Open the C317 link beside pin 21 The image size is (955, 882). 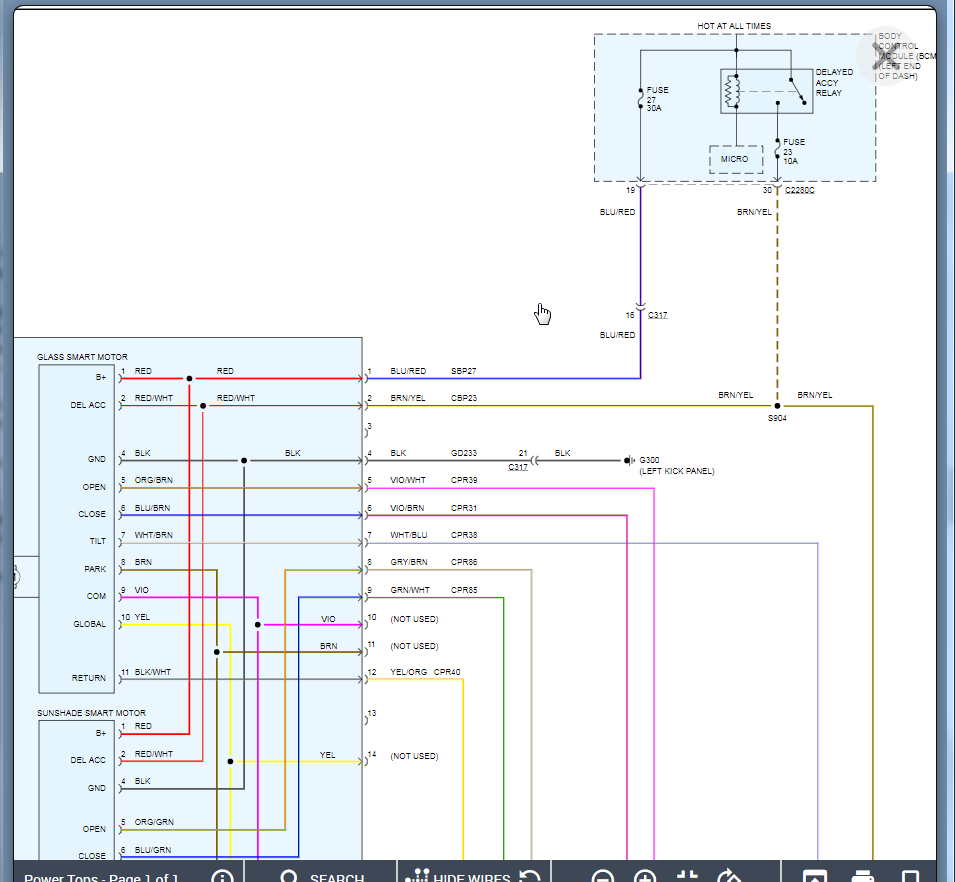[x=518, y=467]
